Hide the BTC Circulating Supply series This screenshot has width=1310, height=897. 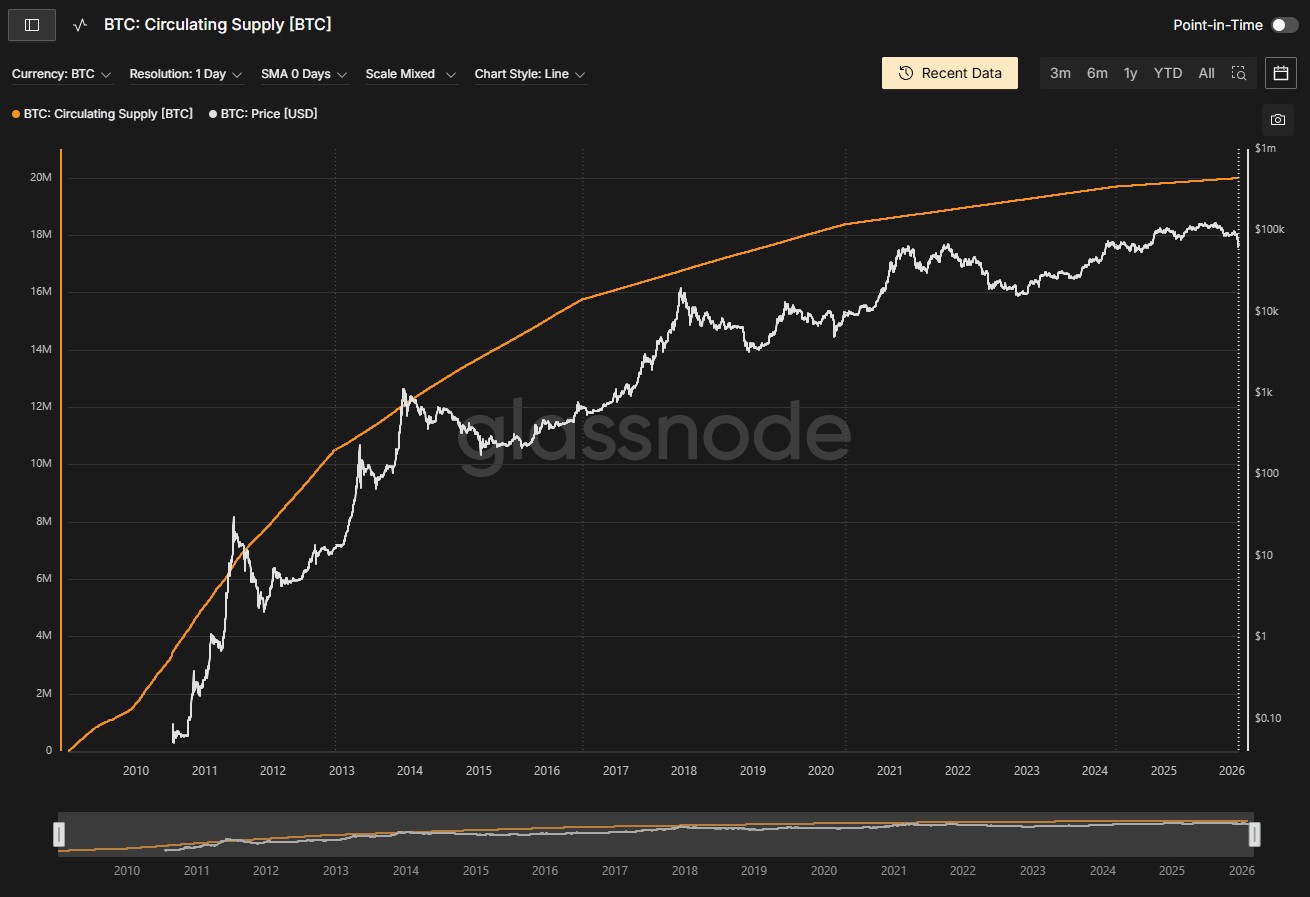(x=102, y=114)
